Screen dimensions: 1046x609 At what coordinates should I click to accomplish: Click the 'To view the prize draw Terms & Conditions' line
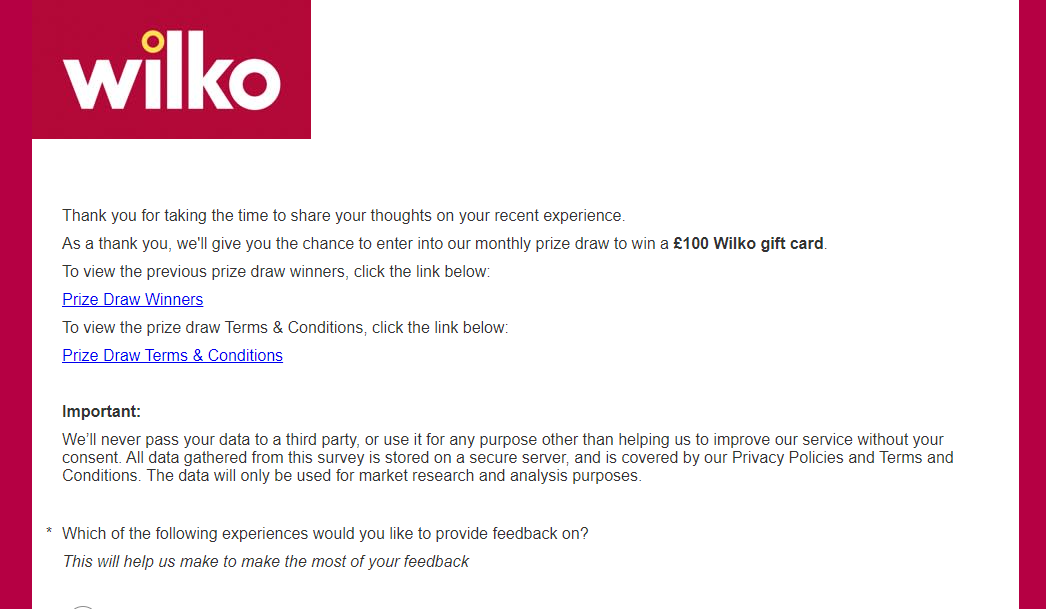[x=285, y=328]
